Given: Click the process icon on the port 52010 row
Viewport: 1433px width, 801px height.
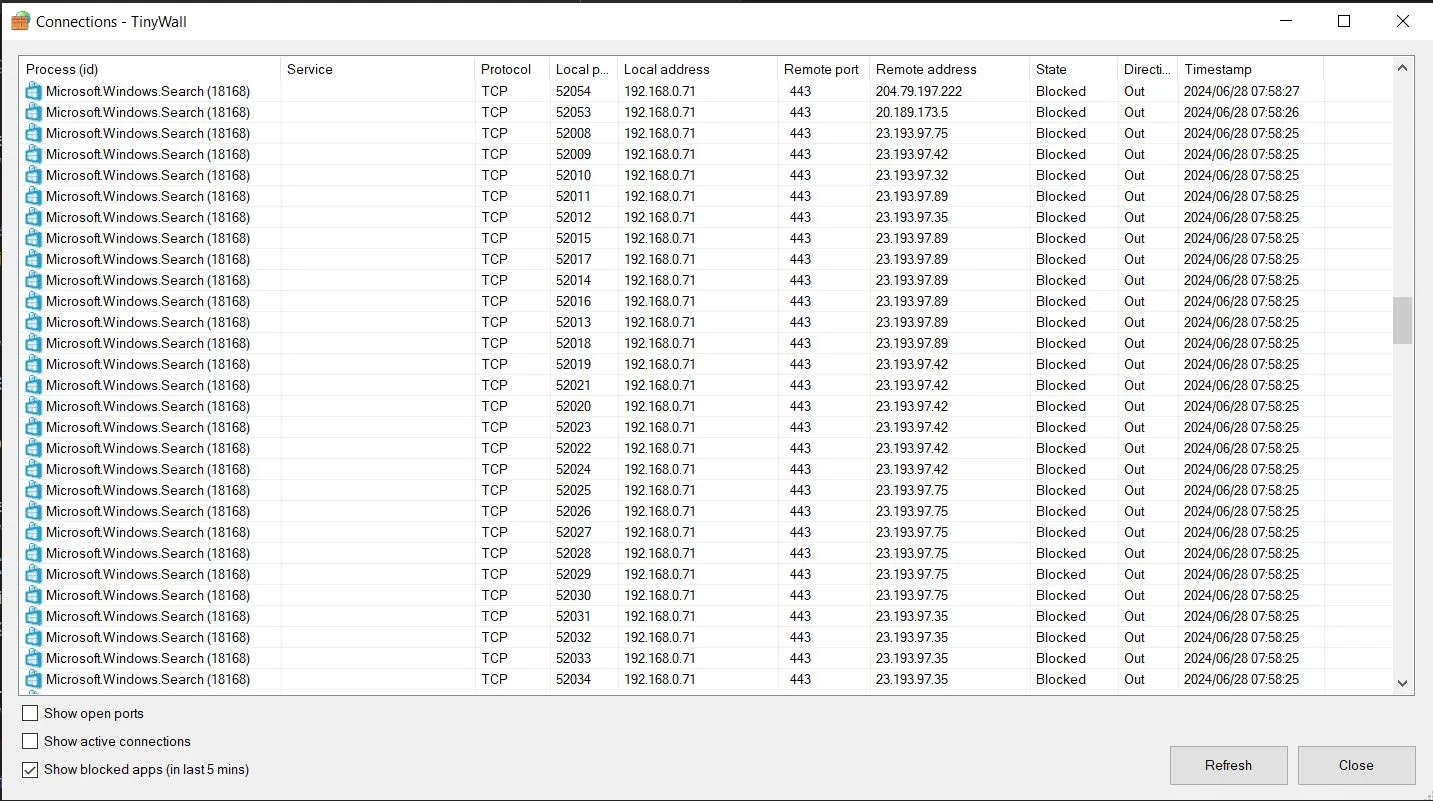Looking at the screenshot, I should point(34,175).
